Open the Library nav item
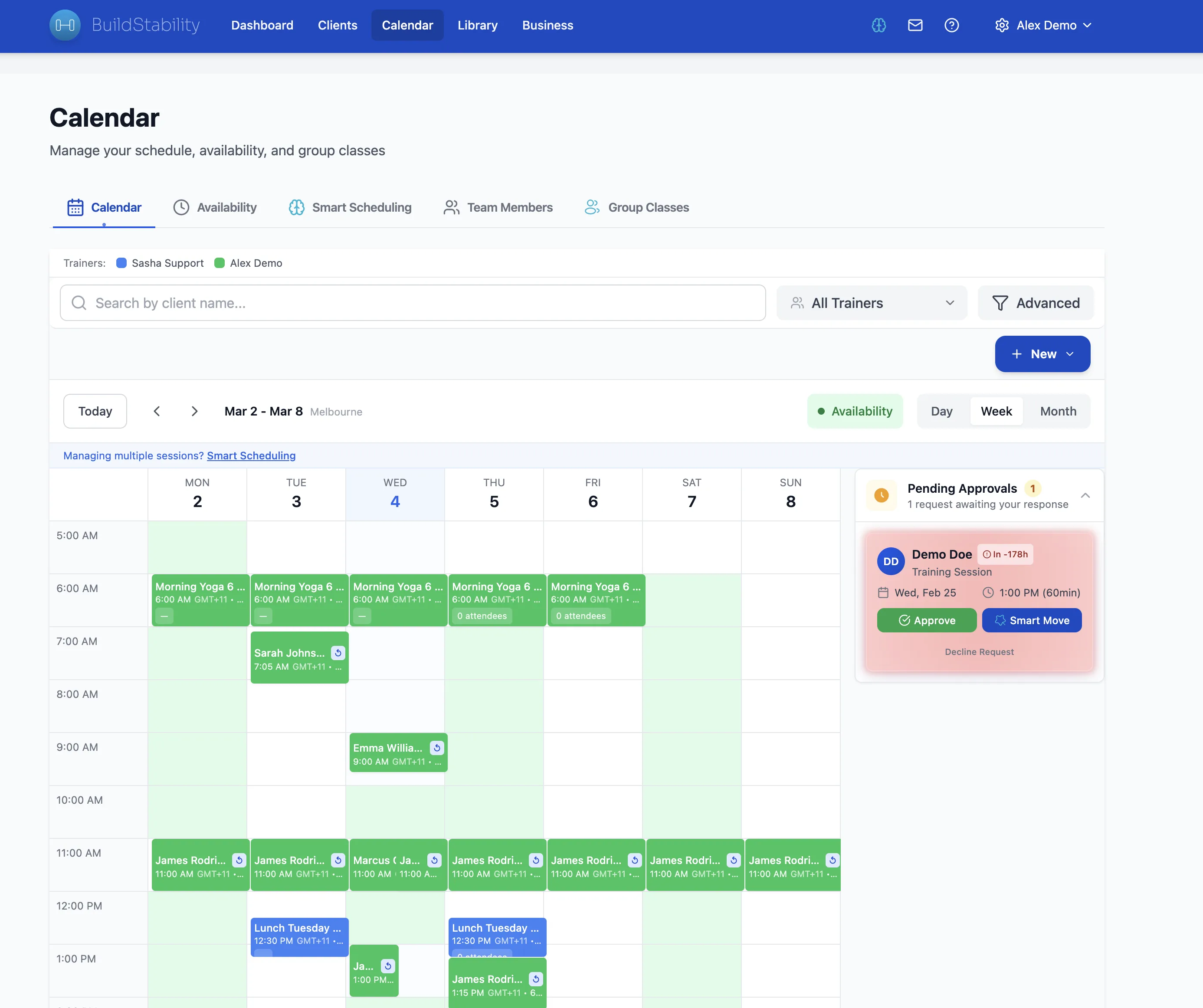 (x=477, y=25)
